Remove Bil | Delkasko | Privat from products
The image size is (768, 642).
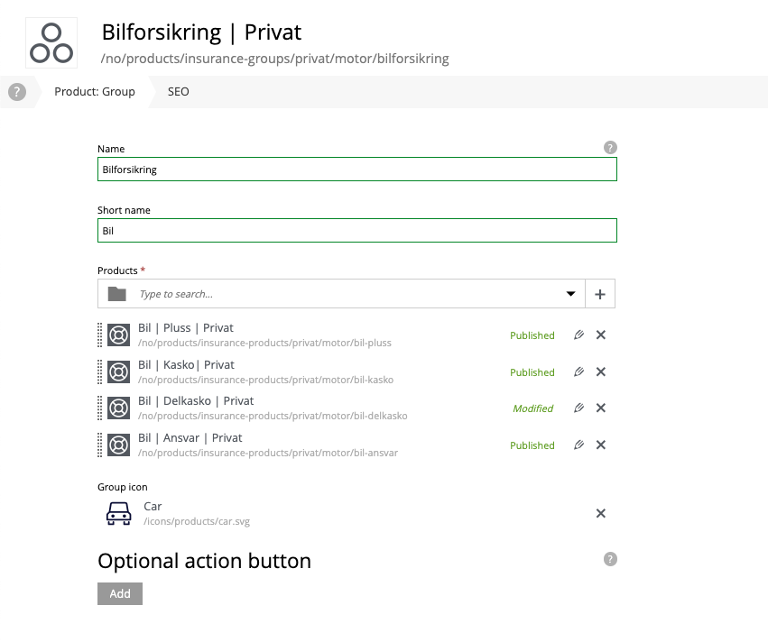(x=600, y=408)
